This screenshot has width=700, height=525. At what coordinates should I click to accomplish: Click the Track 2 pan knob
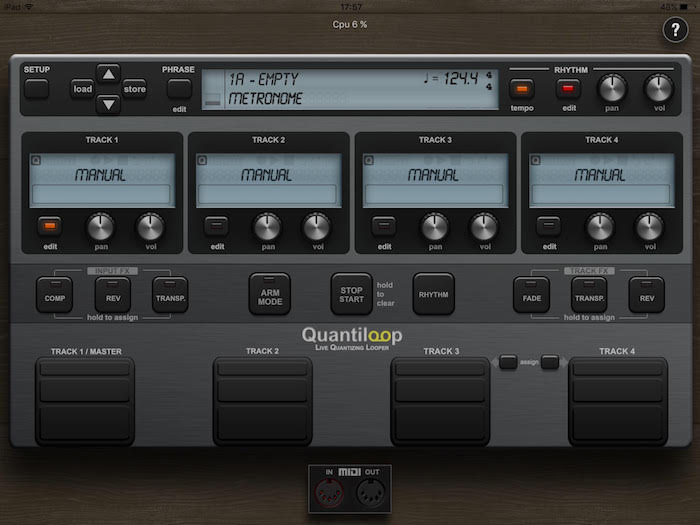267,227
